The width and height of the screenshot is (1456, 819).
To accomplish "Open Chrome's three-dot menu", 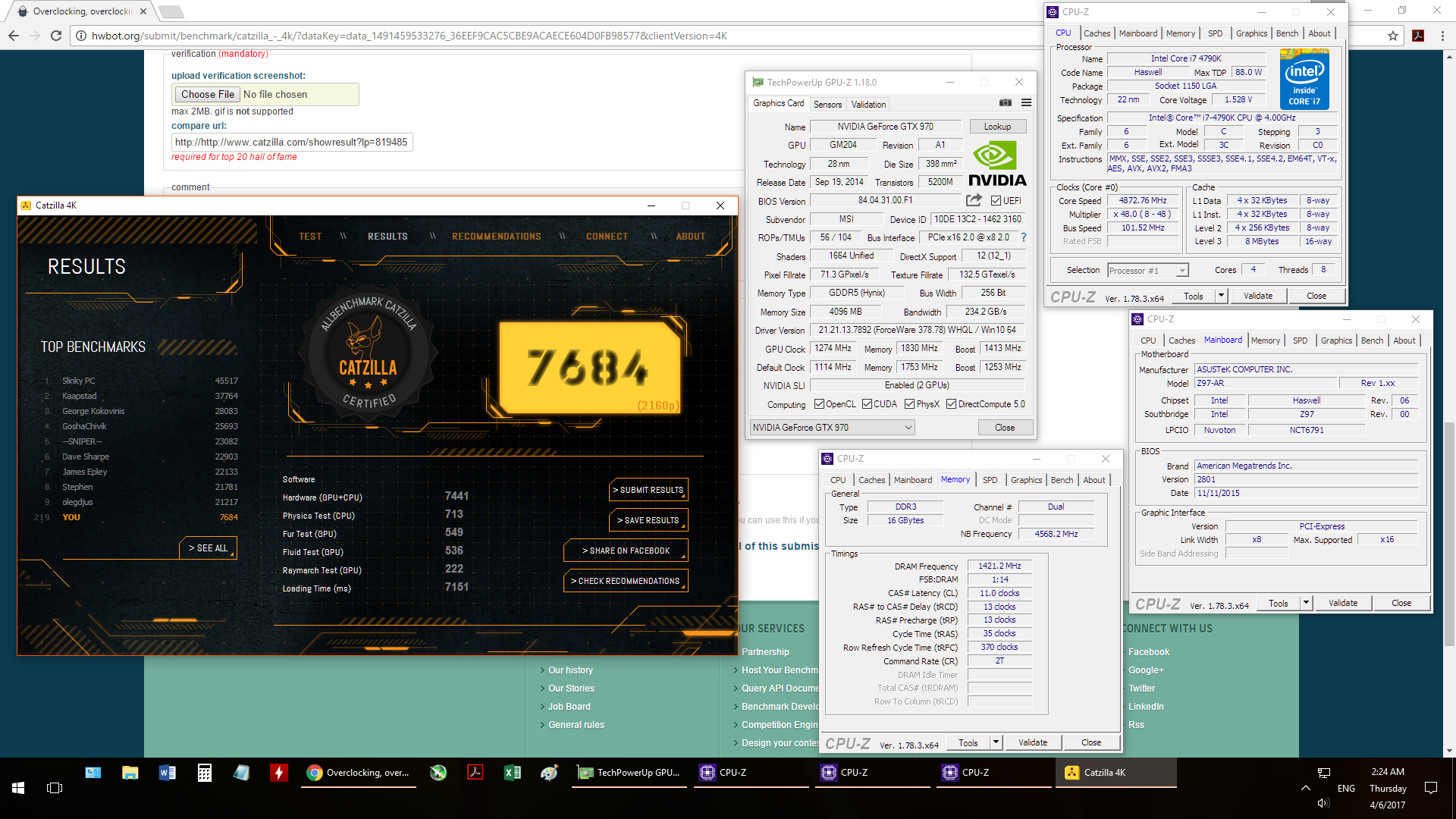I will click(1442, 36).
